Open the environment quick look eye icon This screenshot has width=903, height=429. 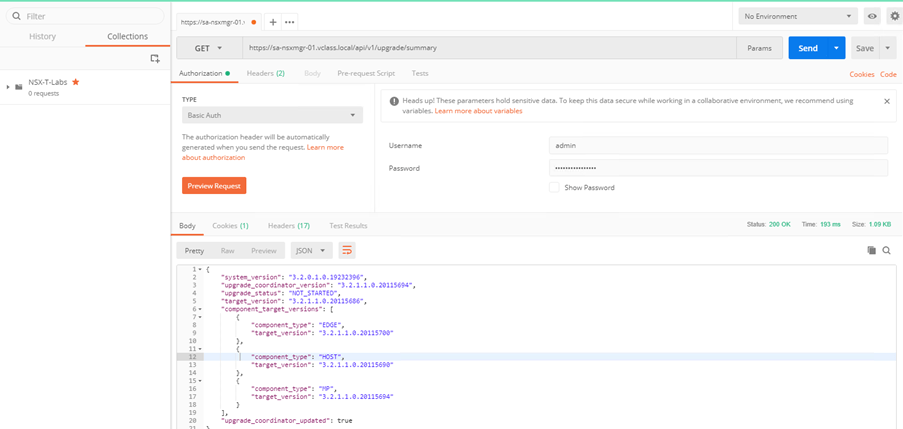click(872, 16)
